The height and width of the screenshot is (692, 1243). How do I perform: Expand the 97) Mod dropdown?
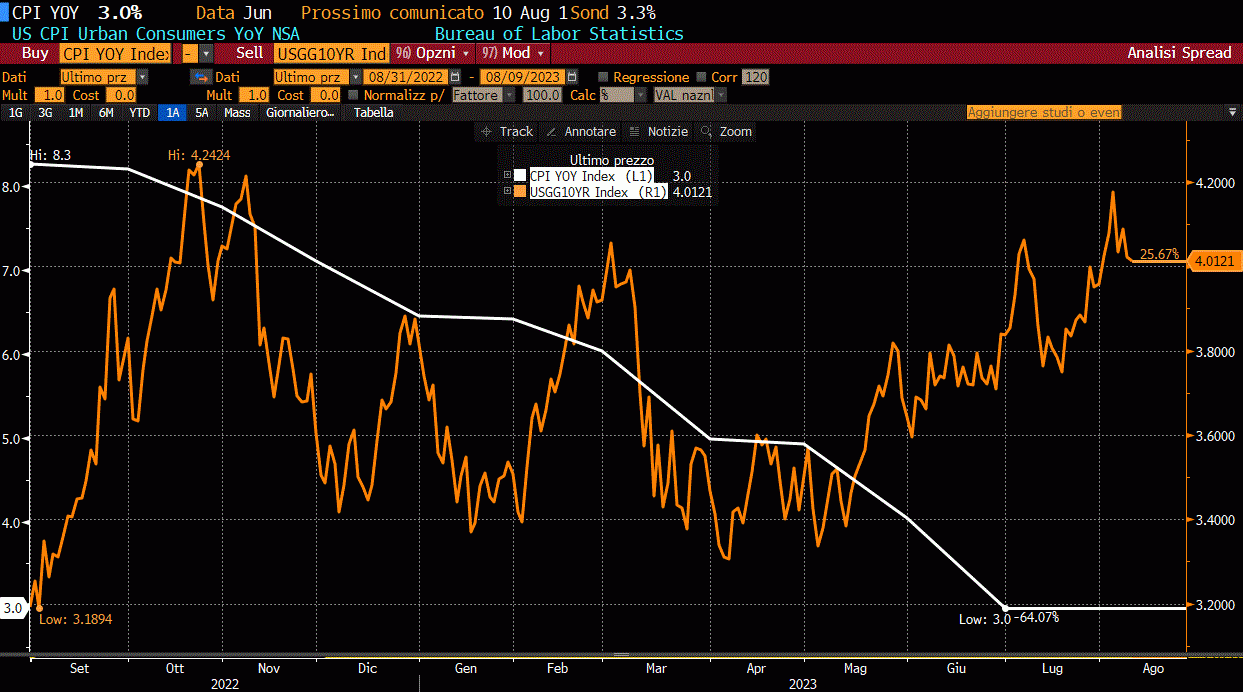click(514, 53)
